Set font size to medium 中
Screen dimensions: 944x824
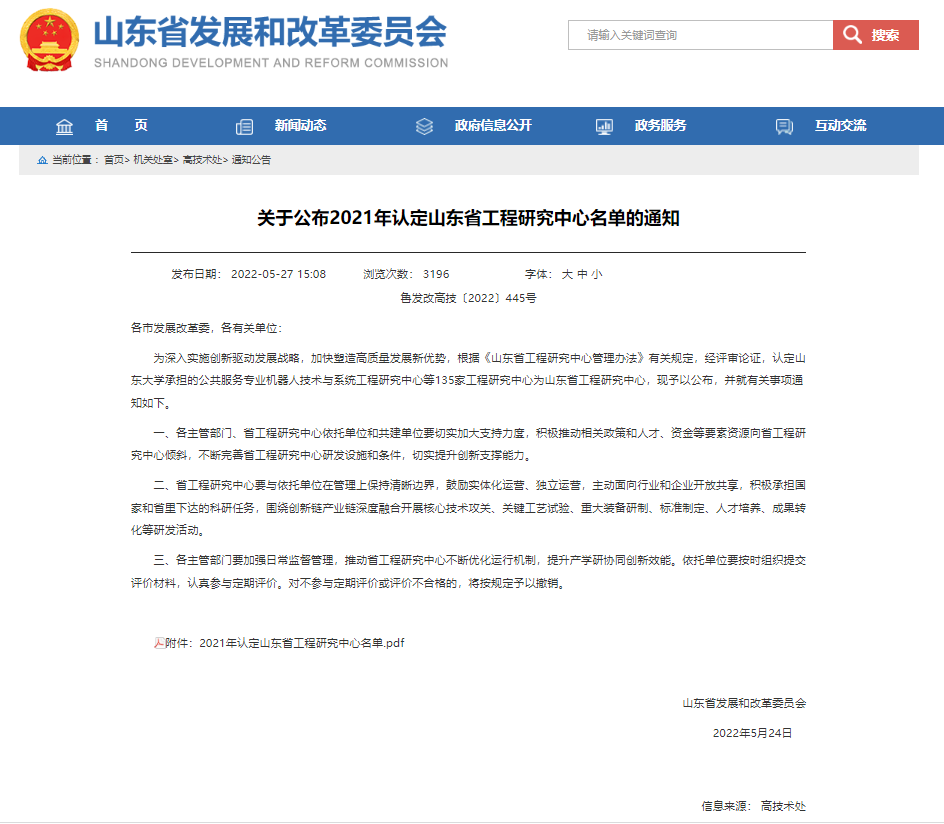click(582, 274)
